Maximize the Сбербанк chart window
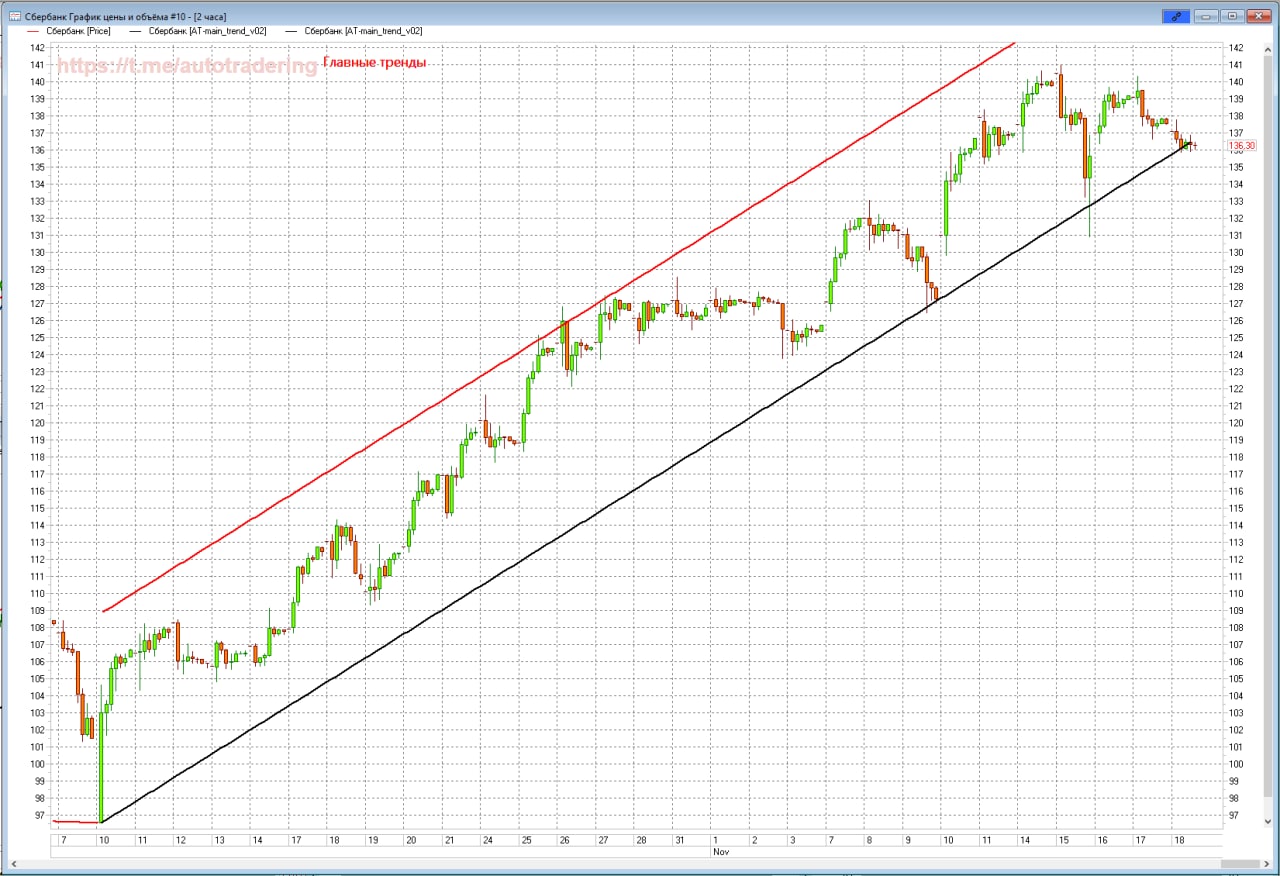 [1232, 16]
